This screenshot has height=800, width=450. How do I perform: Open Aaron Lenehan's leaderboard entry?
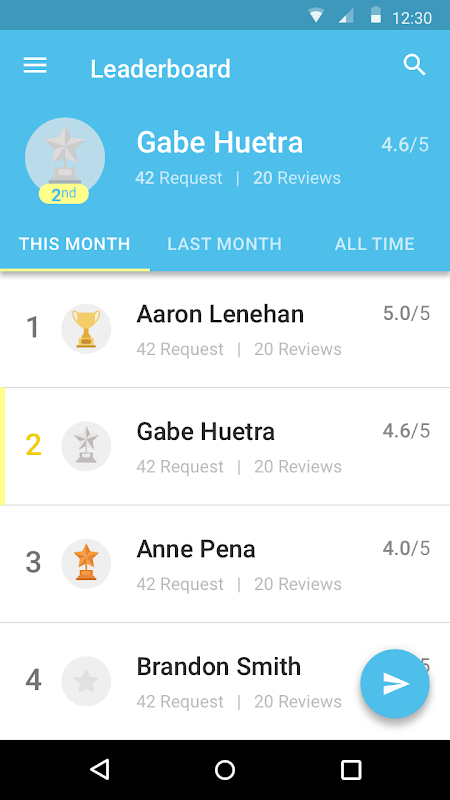(225, 329)
